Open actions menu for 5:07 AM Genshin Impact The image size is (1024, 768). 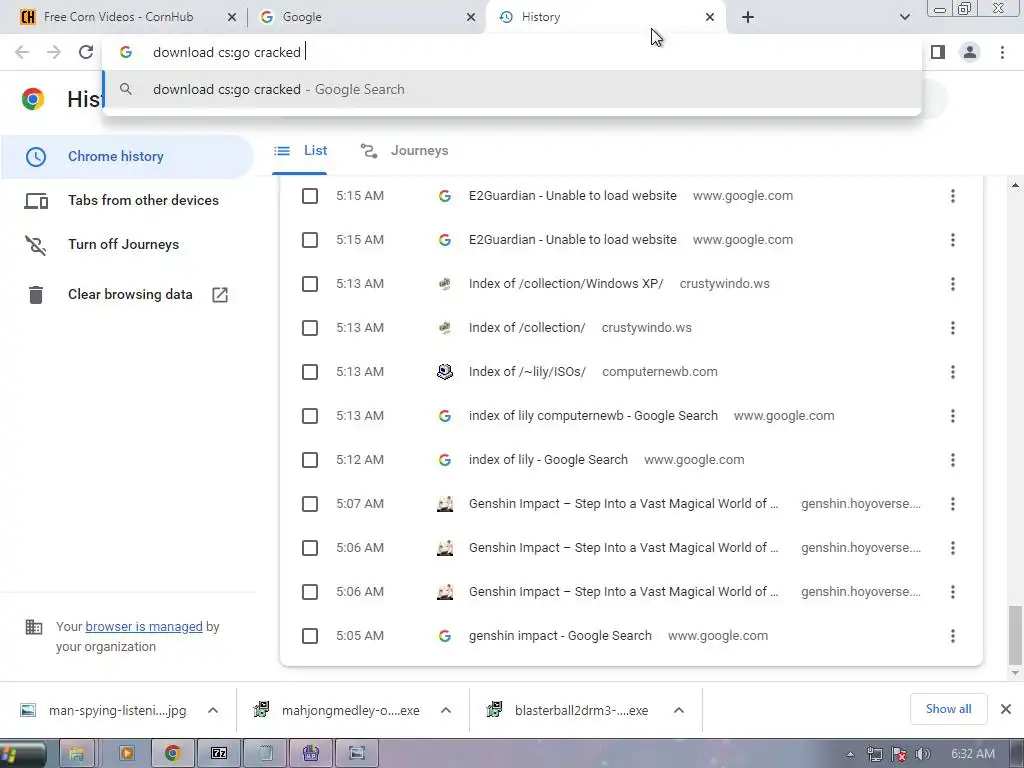click(x=953, y=504)
